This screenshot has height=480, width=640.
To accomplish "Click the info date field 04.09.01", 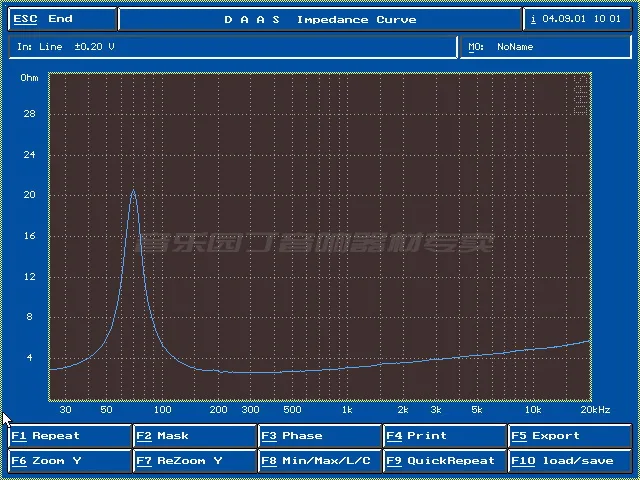I will (x=578, y=19).
